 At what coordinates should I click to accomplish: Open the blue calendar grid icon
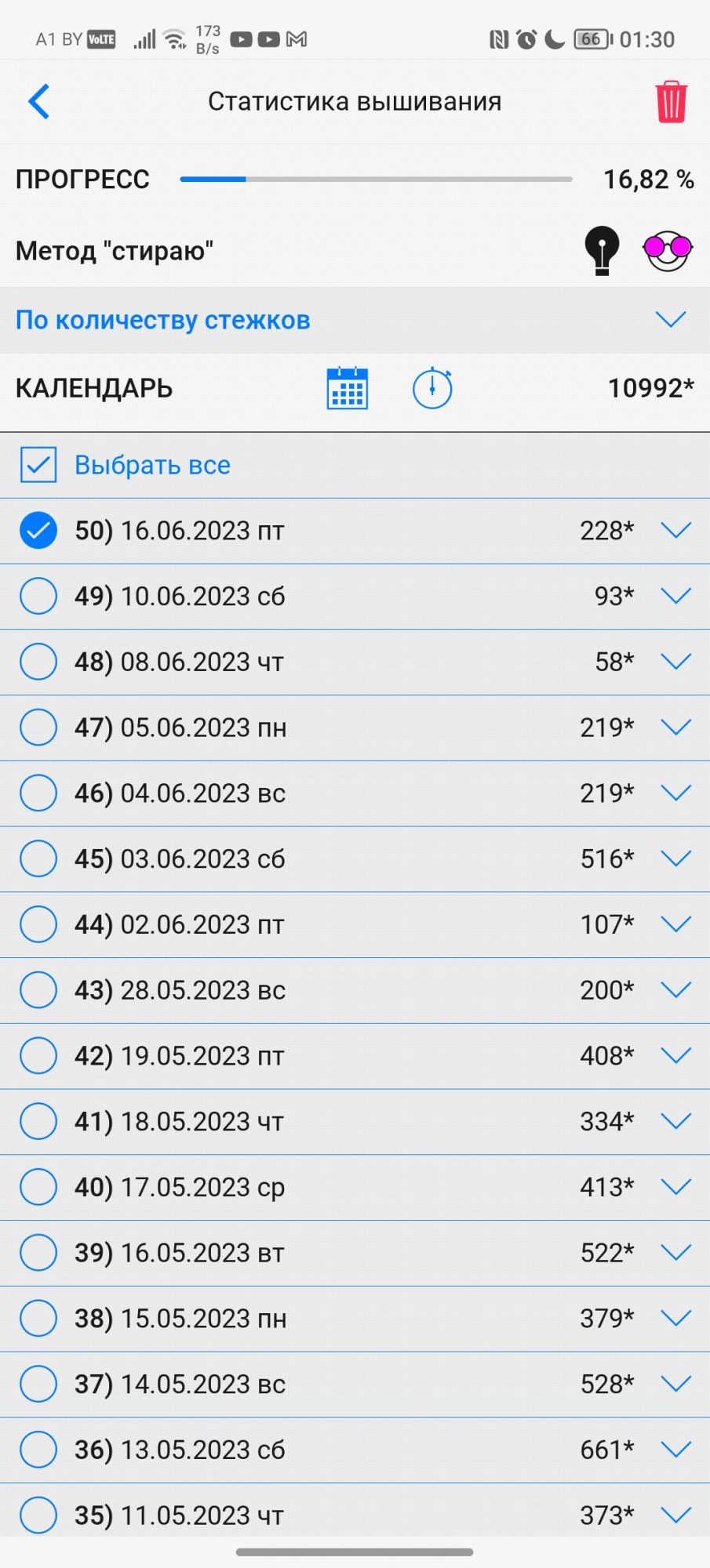click(x=347, y=388)
